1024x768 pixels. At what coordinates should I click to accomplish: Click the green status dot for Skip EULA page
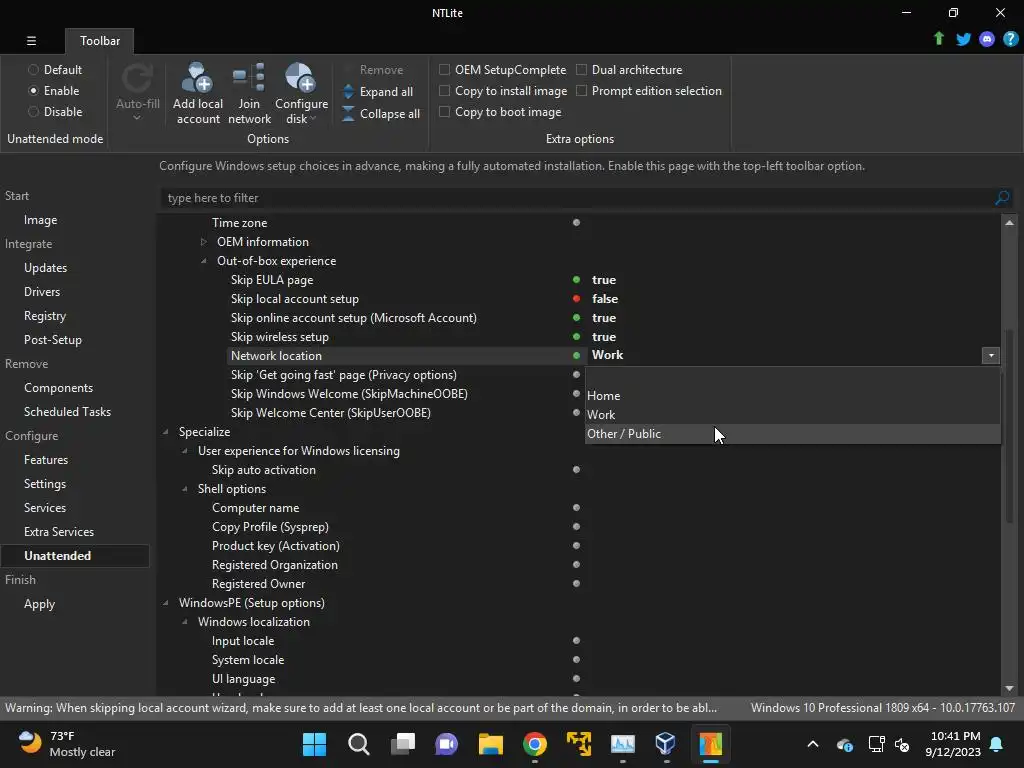(x=576, y=280)
